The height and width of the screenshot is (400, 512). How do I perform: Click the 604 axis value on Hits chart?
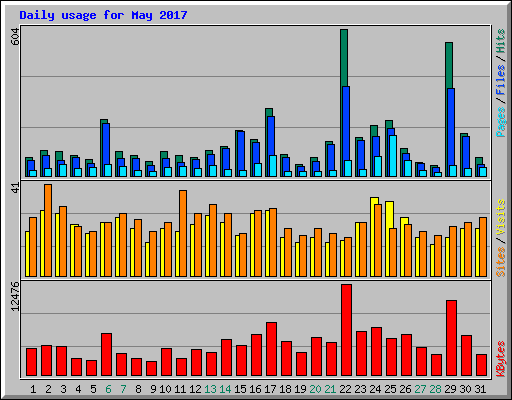point(15,37)
